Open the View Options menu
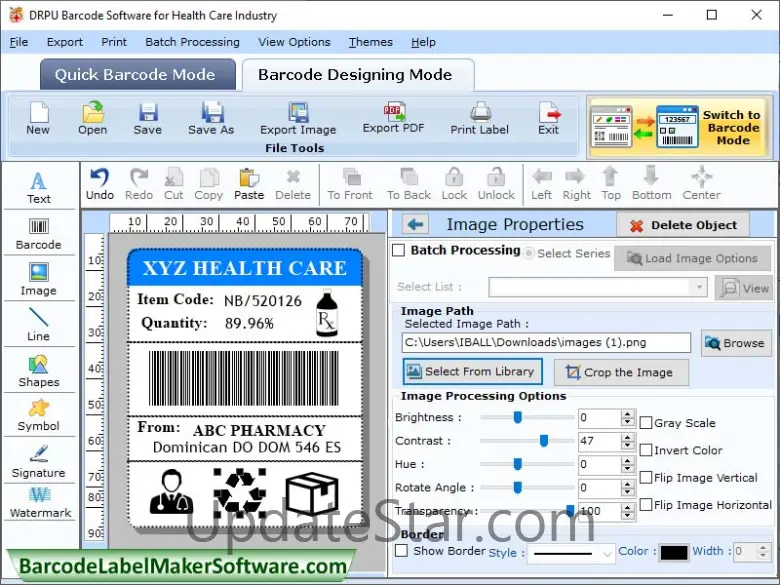This screenshot has width=780, height=585. click(x=294, y=42)
